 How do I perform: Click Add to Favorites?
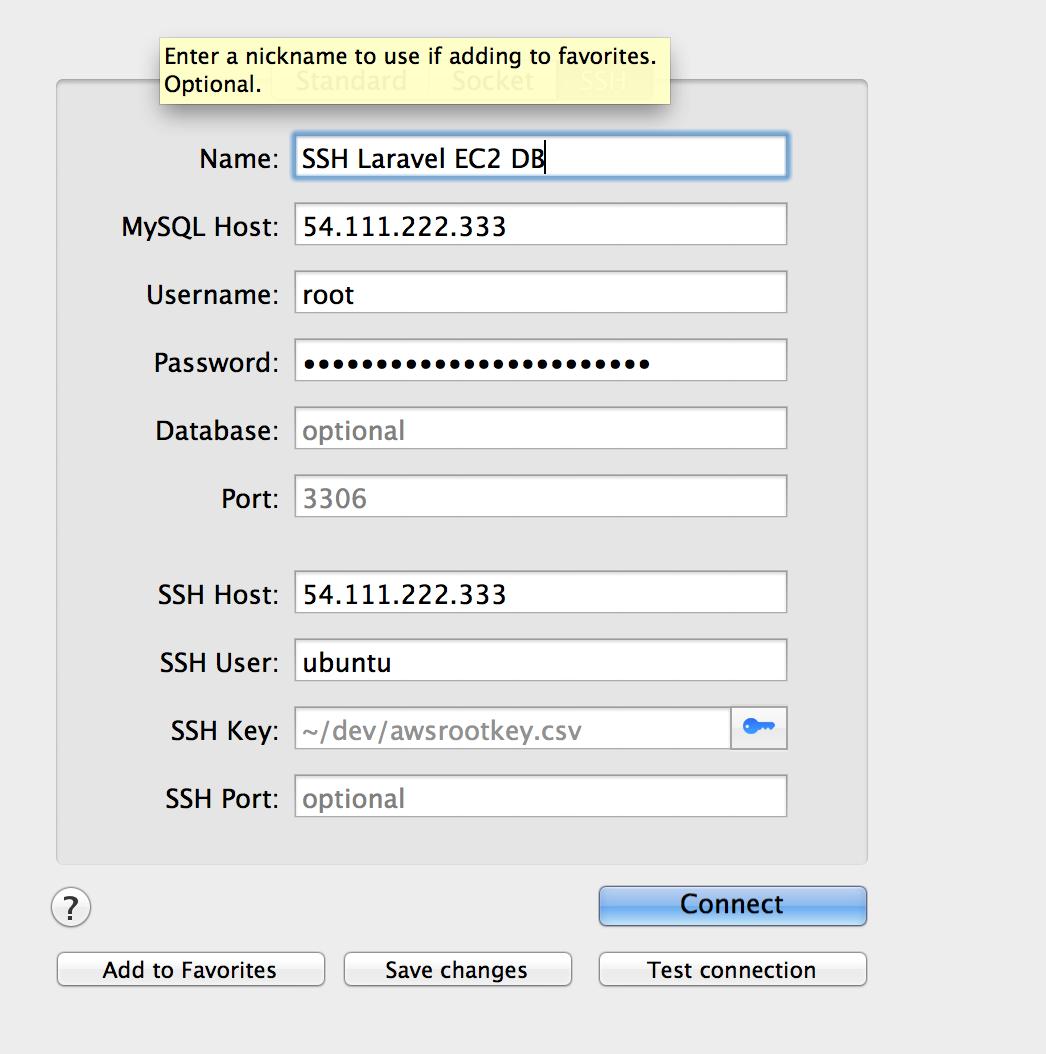190,969
